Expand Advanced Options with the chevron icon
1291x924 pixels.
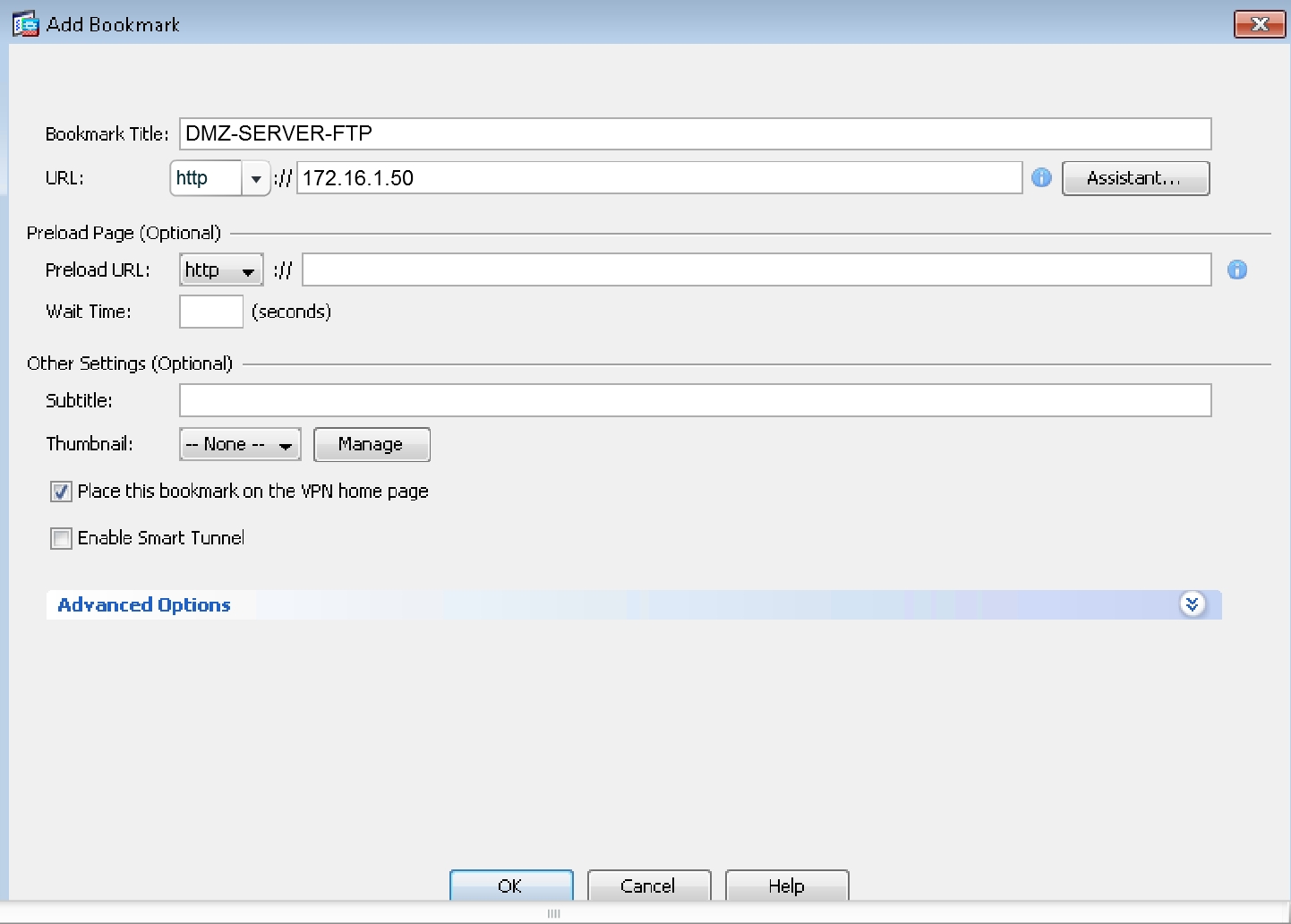click(1192, 604)
